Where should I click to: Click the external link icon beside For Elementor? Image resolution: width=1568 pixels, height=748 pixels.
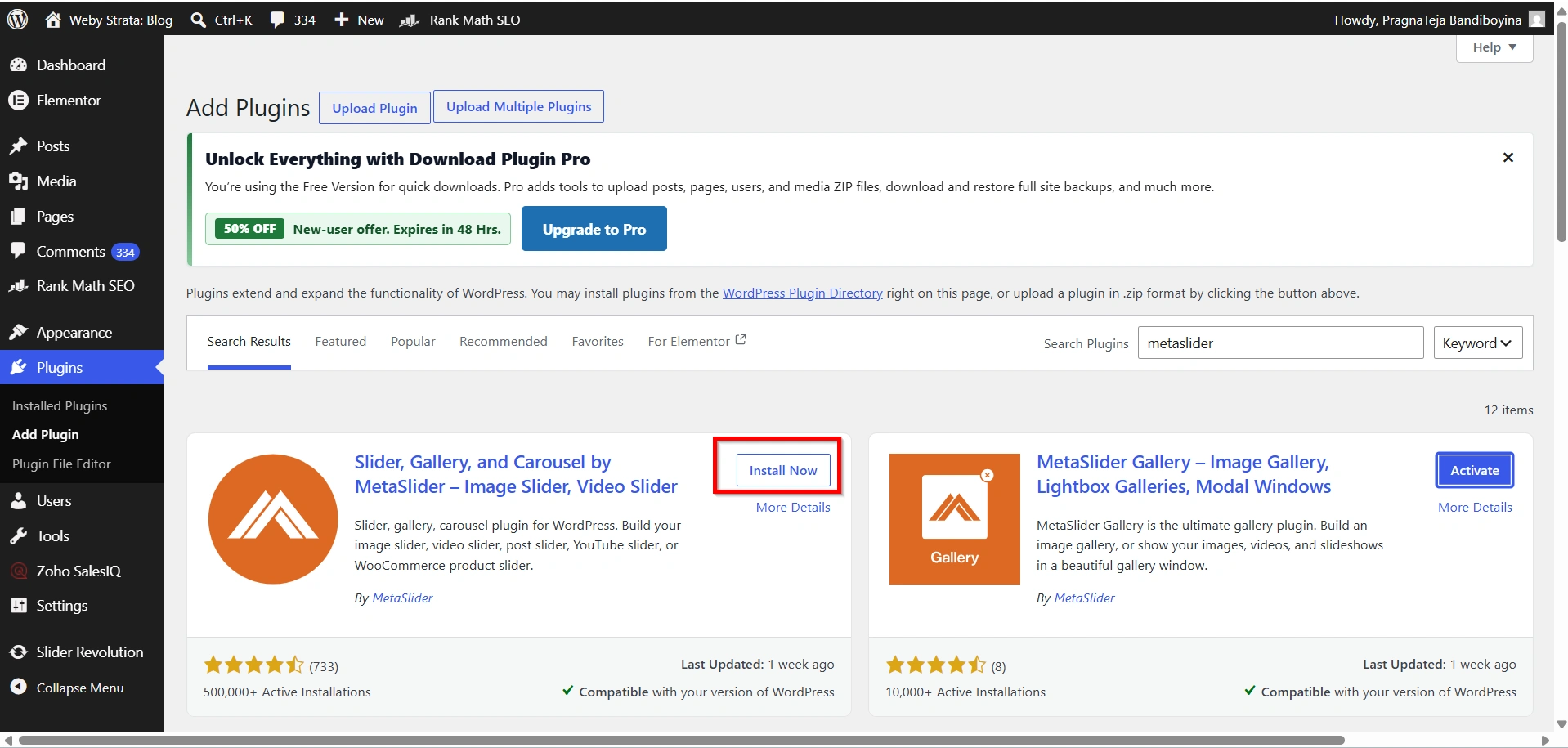[741, 339]
